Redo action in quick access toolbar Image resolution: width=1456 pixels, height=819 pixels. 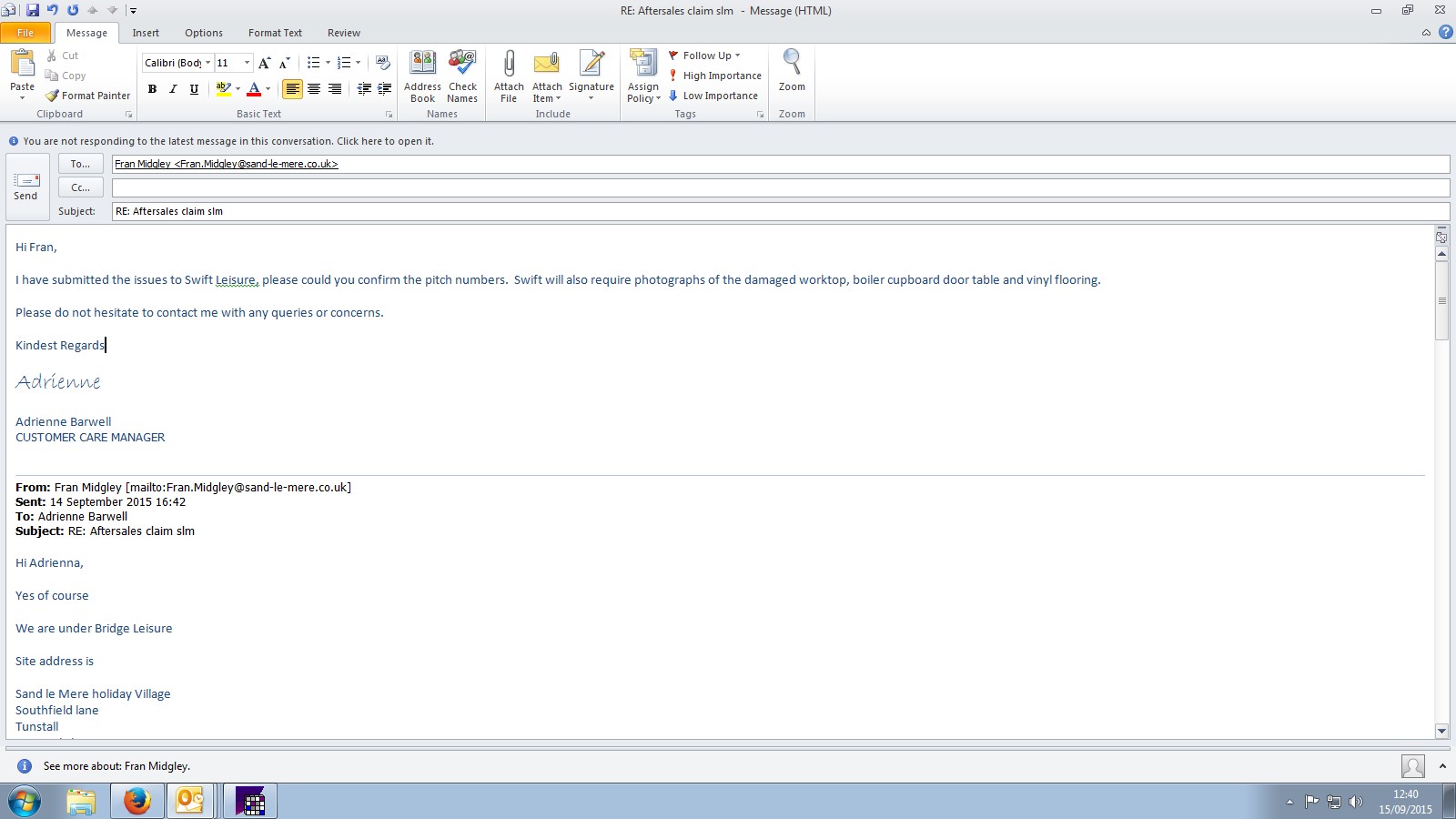coord(72,10)
